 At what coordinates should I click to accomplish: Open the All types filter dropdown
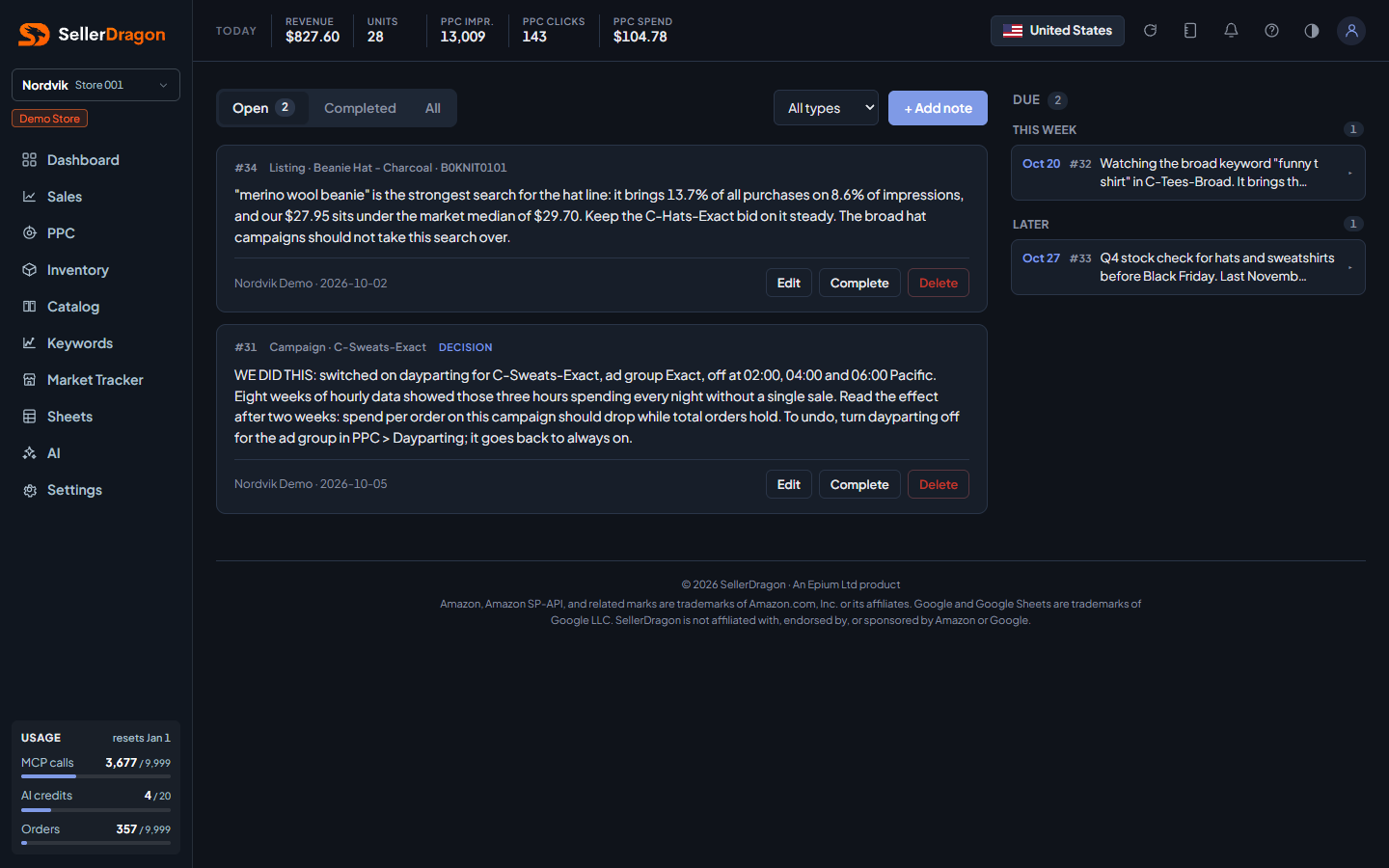826,108
